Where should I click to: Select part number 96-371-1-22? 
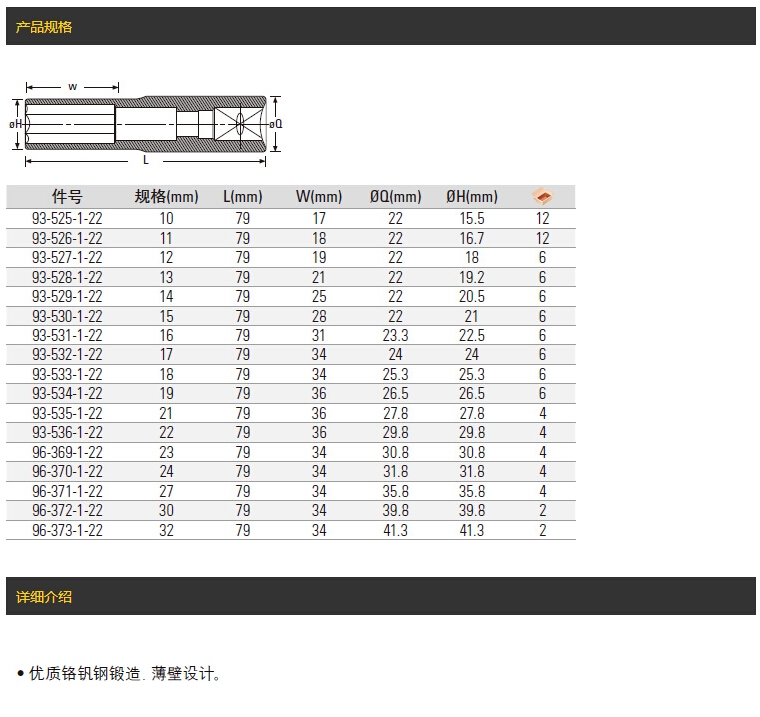pyautogui.click(x=67, y=491)
